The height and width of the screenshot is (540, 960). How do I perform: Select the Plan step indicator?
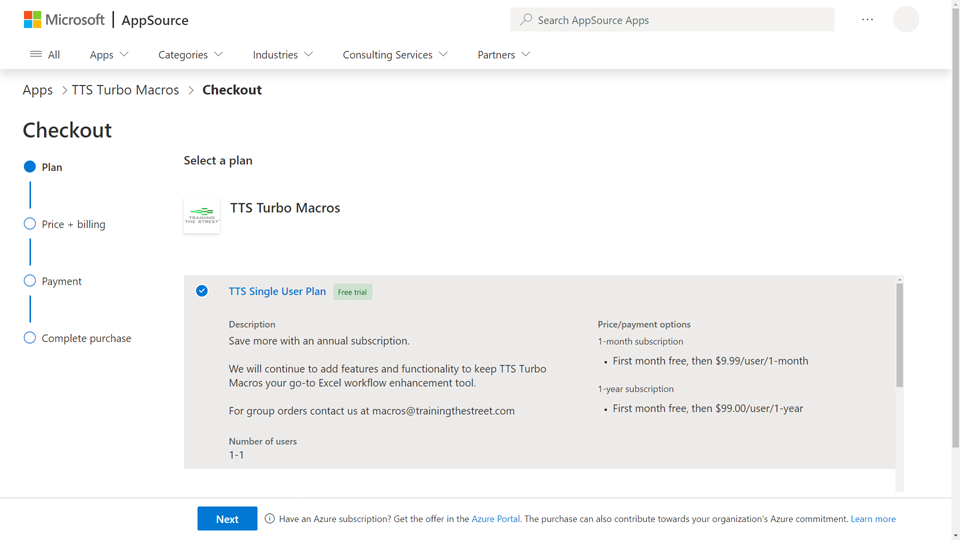[30, 167]
